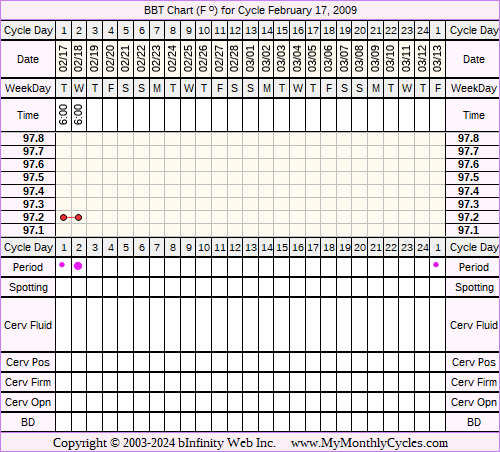Image resolution: width=500 pixels, height=452 pixels.
Task: Click the 6:00 time entry for 02/18
Action: [79, 115]
